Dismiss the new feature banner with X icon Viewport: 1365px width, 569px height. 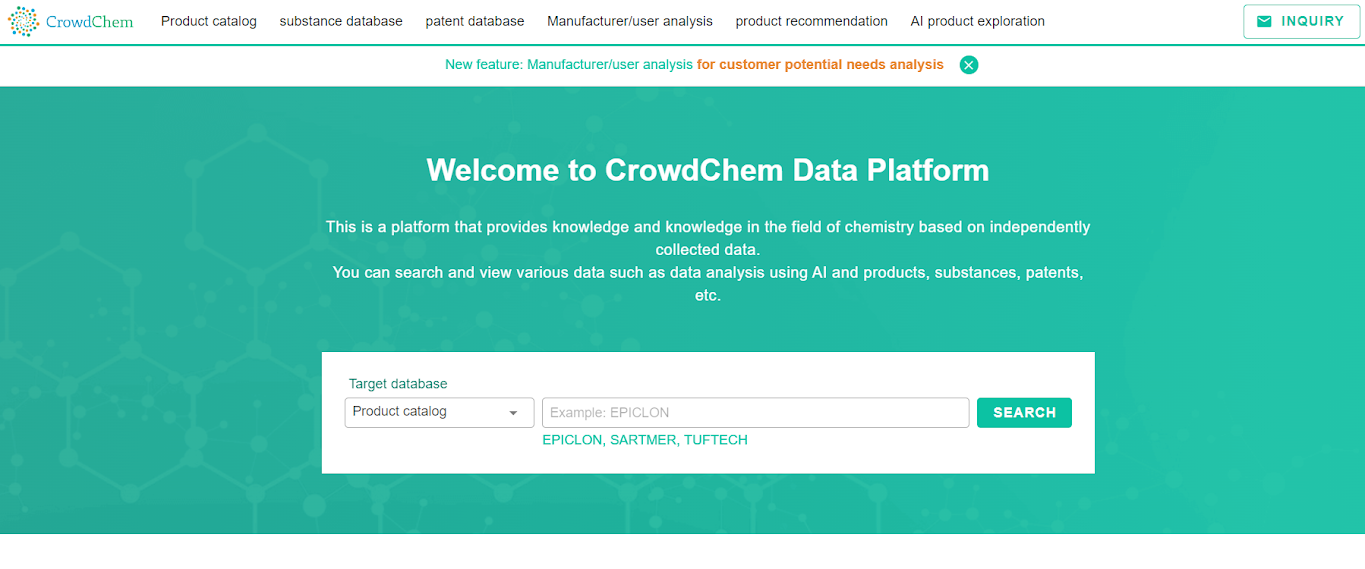tap(968, 65)
